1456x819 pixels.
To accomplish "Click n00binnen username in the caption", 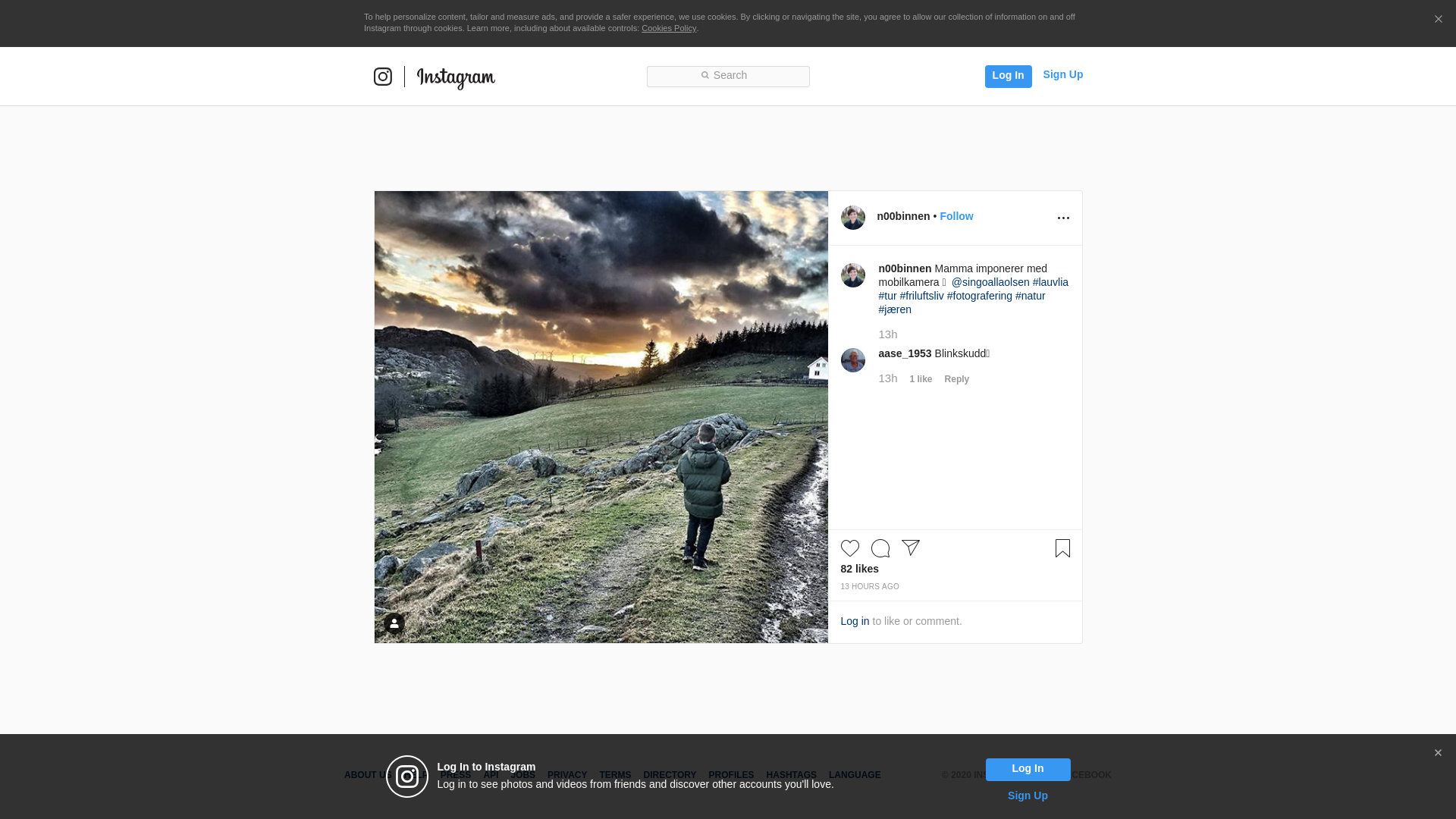I will (x=905, y=268).
